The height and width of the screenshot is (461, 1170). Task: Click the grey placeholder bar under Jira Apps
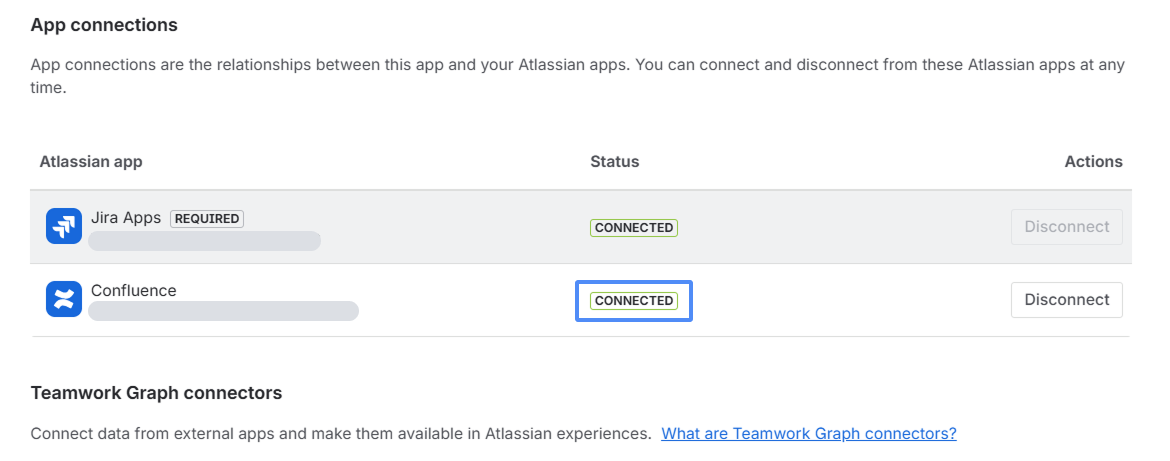[x=205, y=241]
